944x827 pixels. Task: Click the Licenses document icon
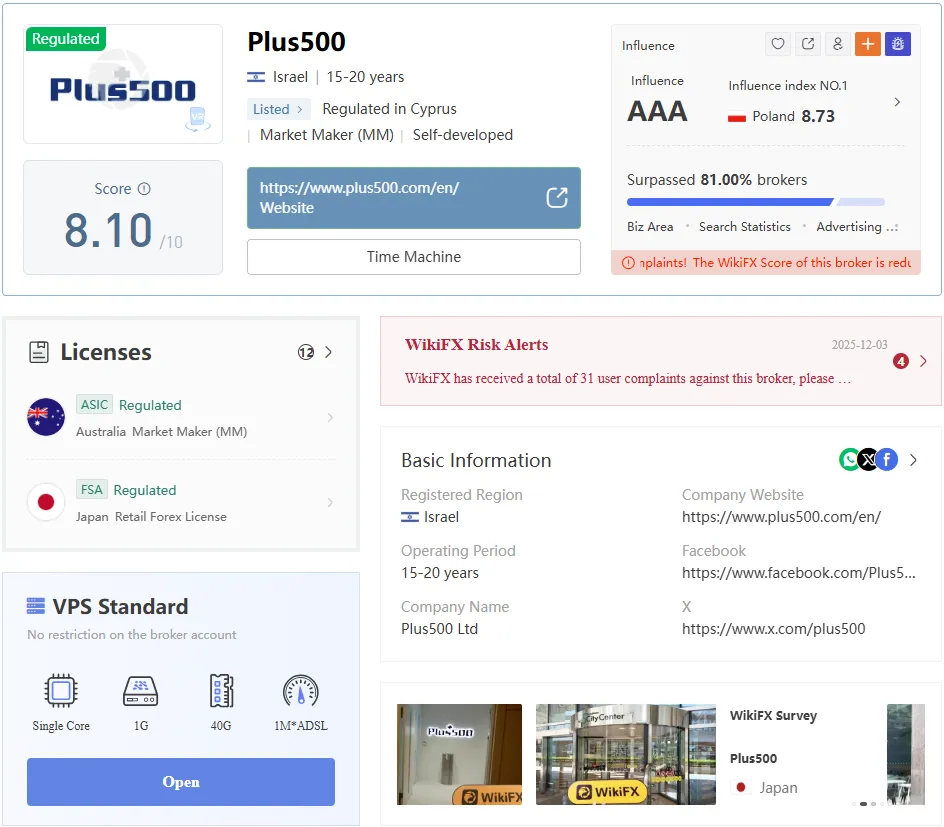point(39,352)
